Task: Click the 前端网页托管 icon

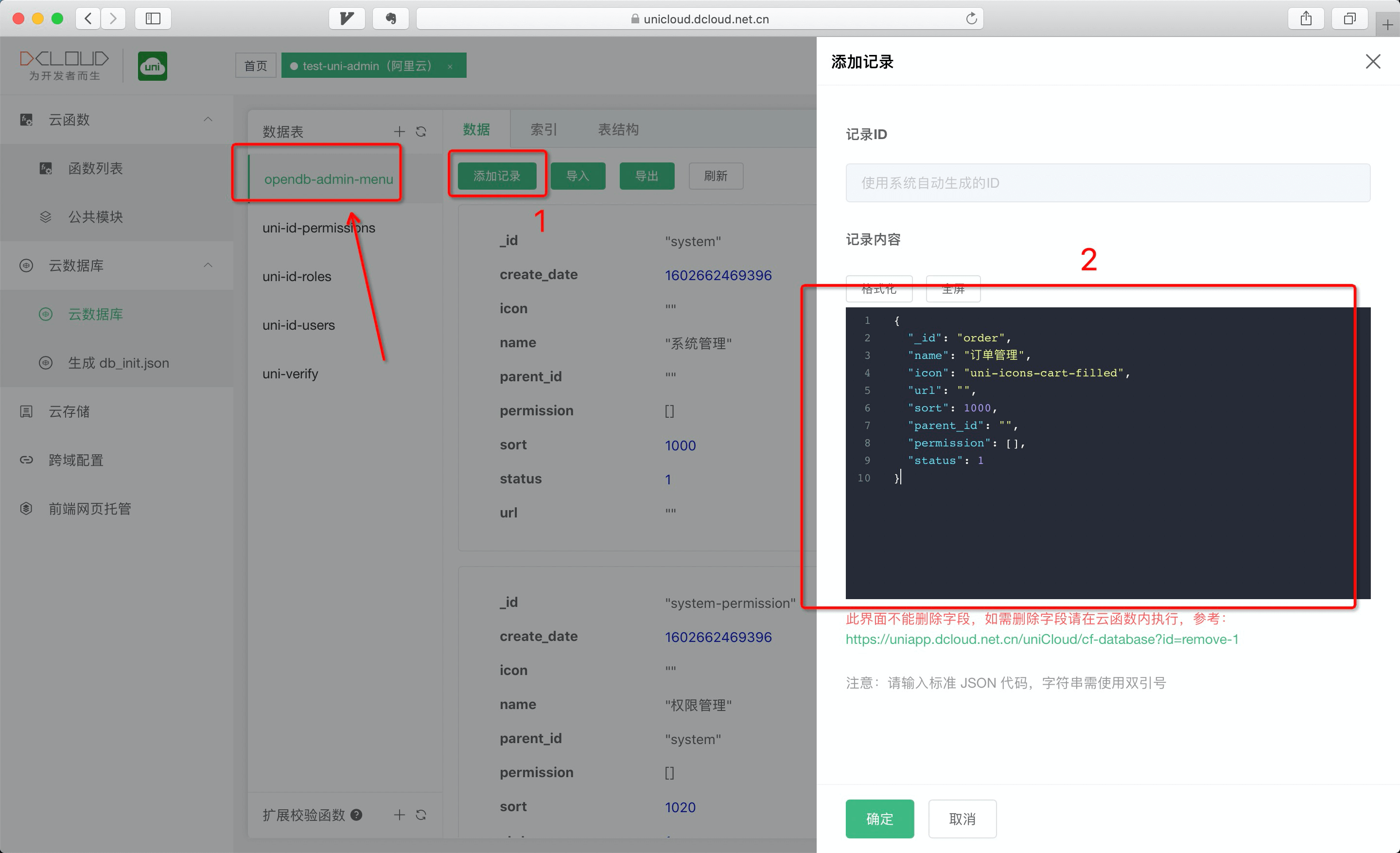Action: click(26, 508)
